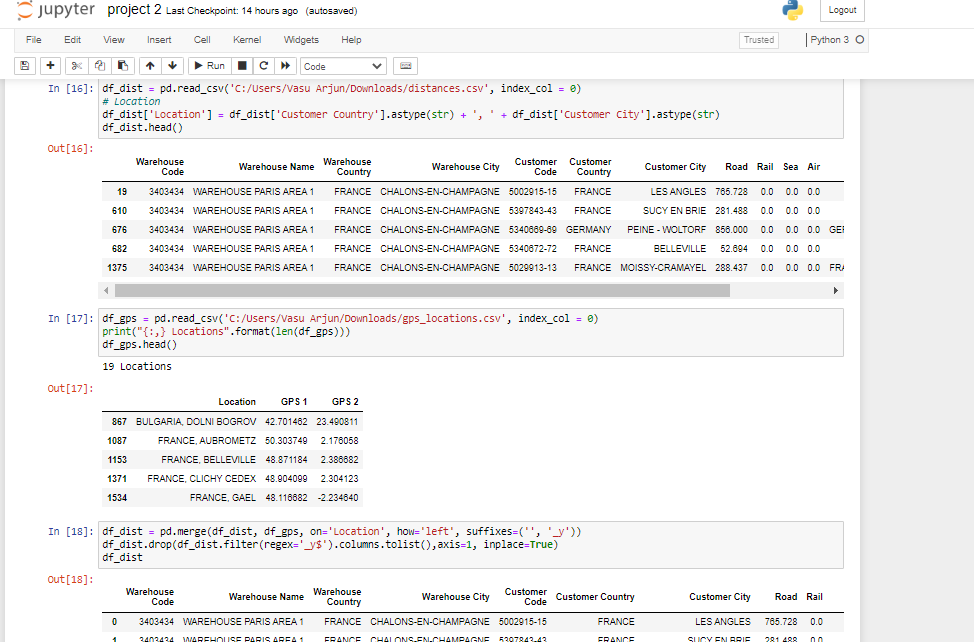The image size is (974, 642).
Task: Click the 'BULGARIA, DOLNI BOGROV' cell
Action: tap(196, 422)
